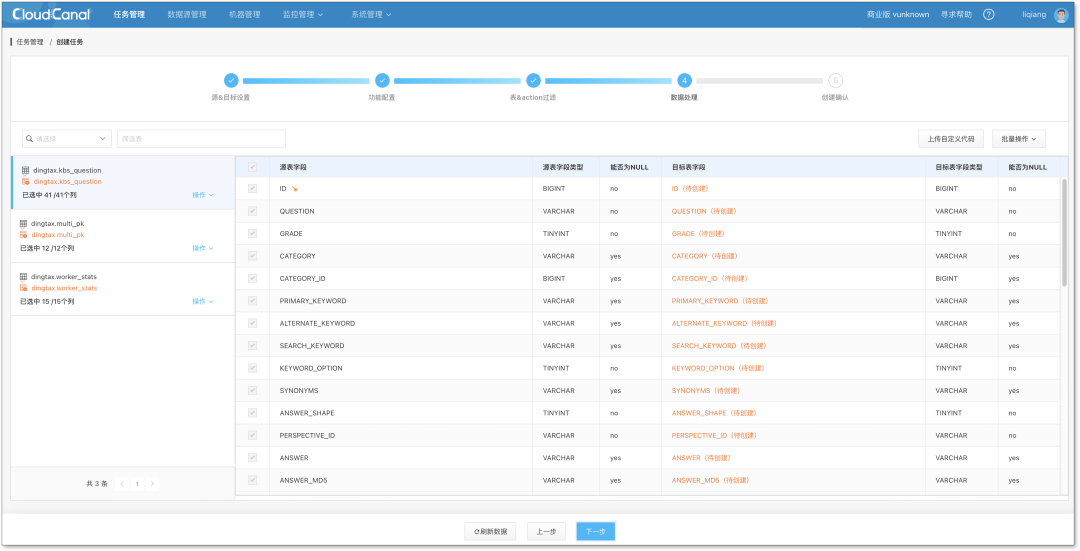
Task: Expand 操作 menu for dingtax.kbs_question
Action: pyautogui.click(x=202, y=195)
